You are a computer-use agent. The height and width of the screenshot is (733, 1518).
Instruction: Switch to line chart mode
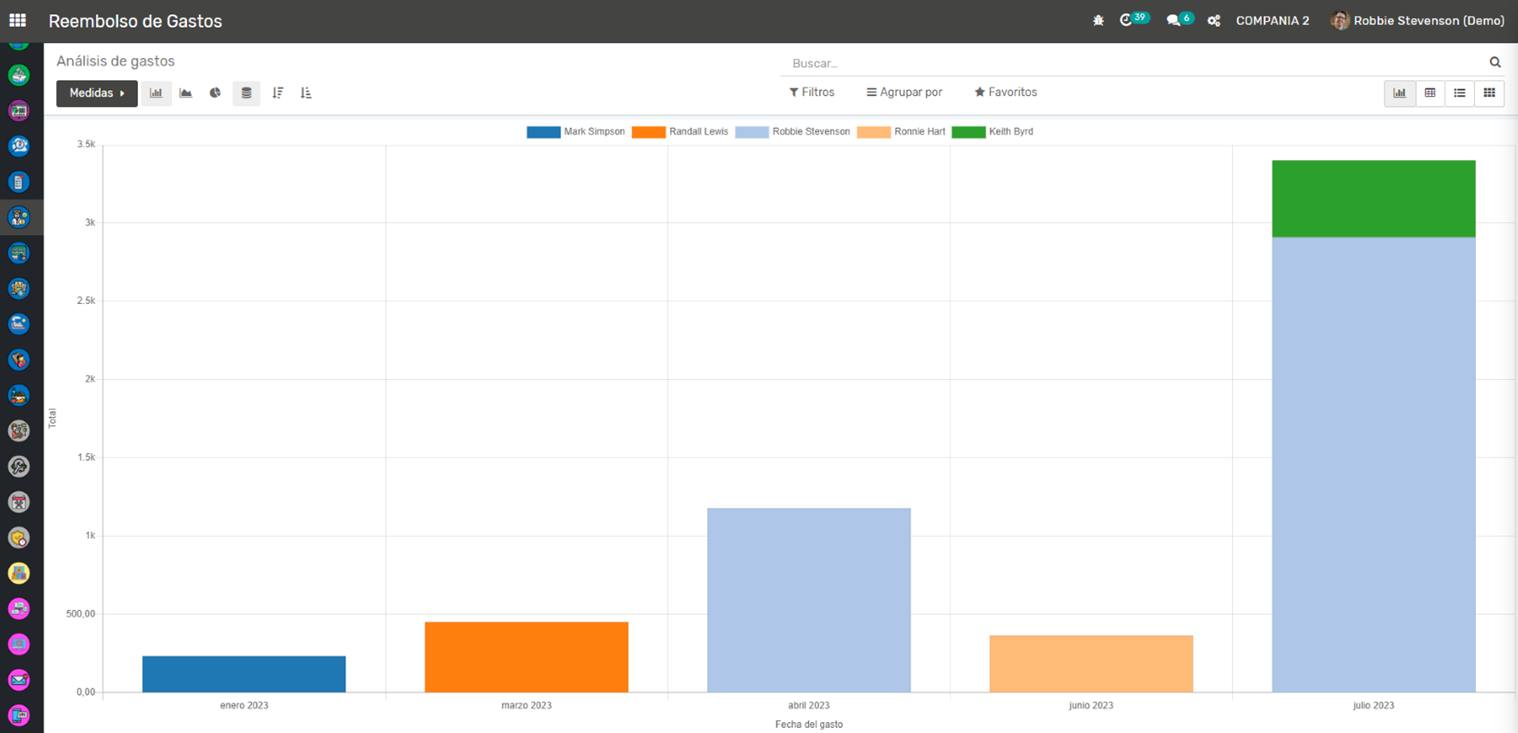tap(186, 93)
